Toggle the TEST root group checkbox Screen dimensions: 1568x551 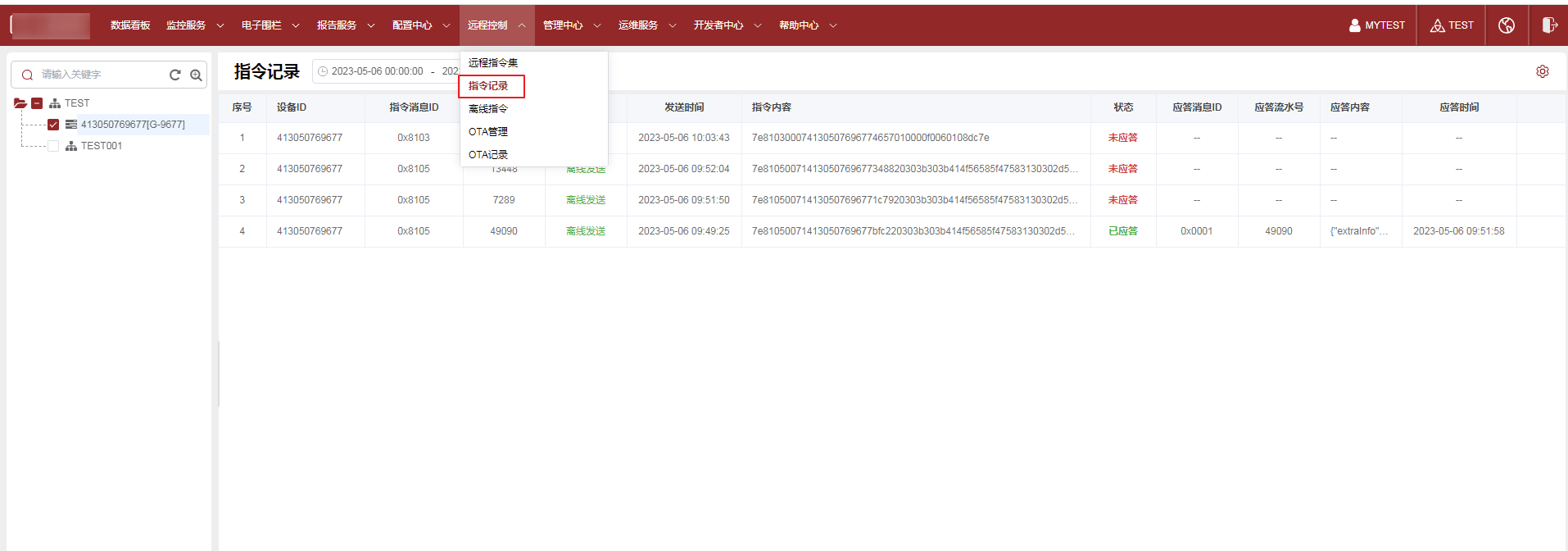pyautogui.click(x=37, y=103)
